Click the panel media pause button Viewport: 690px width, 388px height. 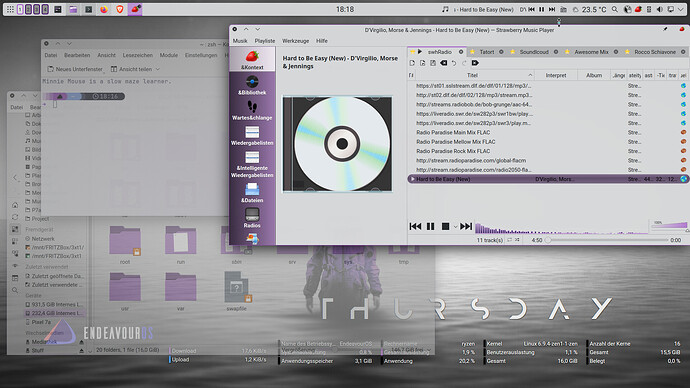[542, 9]
